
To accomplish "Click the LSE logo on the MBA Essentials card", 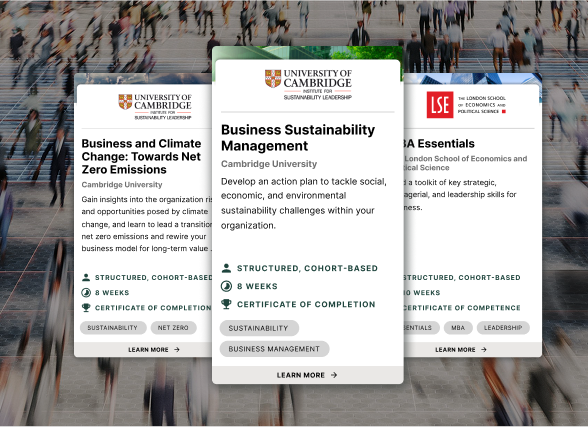I will pyautogui.click(x=466, y=105).
